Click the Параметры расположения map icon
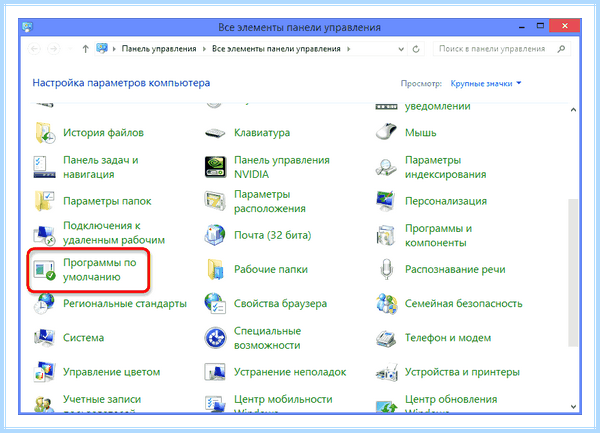 pyautogui.click(x=215, y=201)
